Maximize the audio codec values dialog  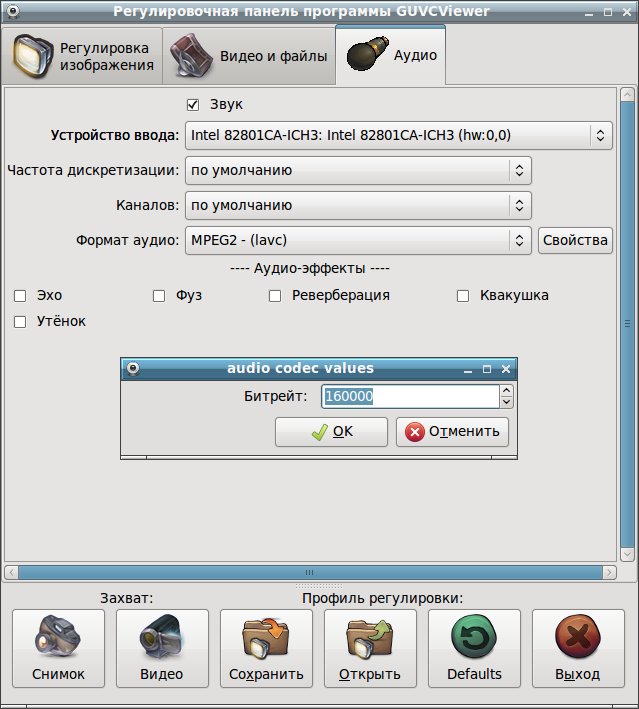click(x=487, y=369)
